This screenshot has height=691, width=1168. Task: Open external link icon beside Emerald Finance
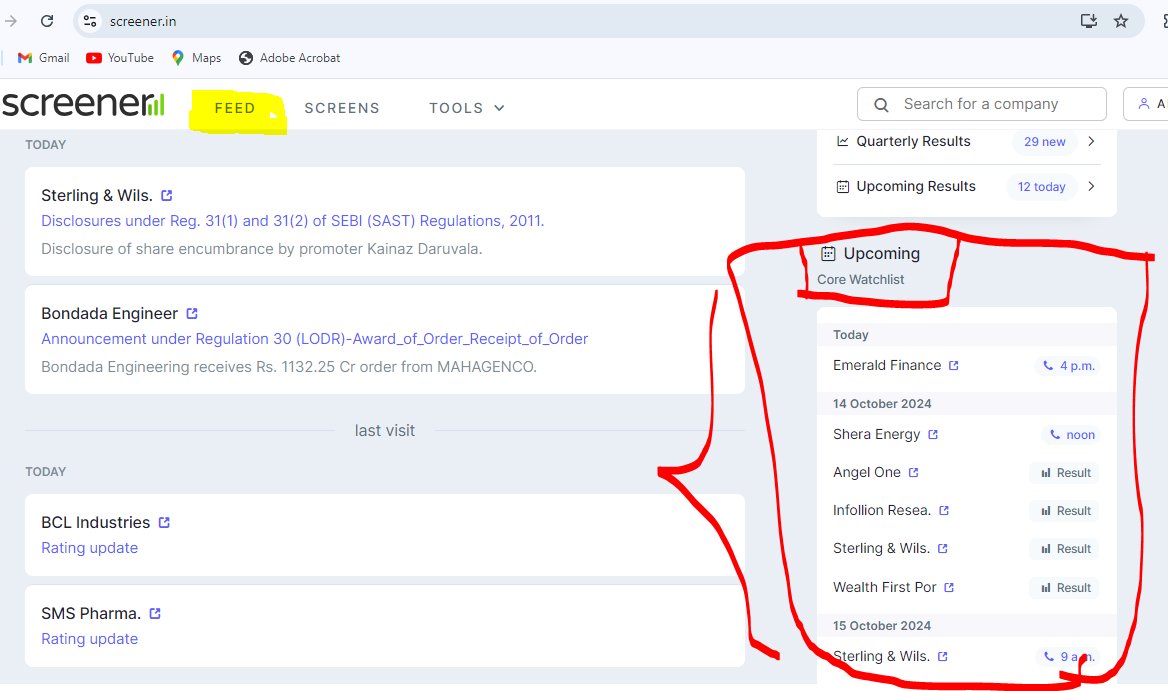953,366
